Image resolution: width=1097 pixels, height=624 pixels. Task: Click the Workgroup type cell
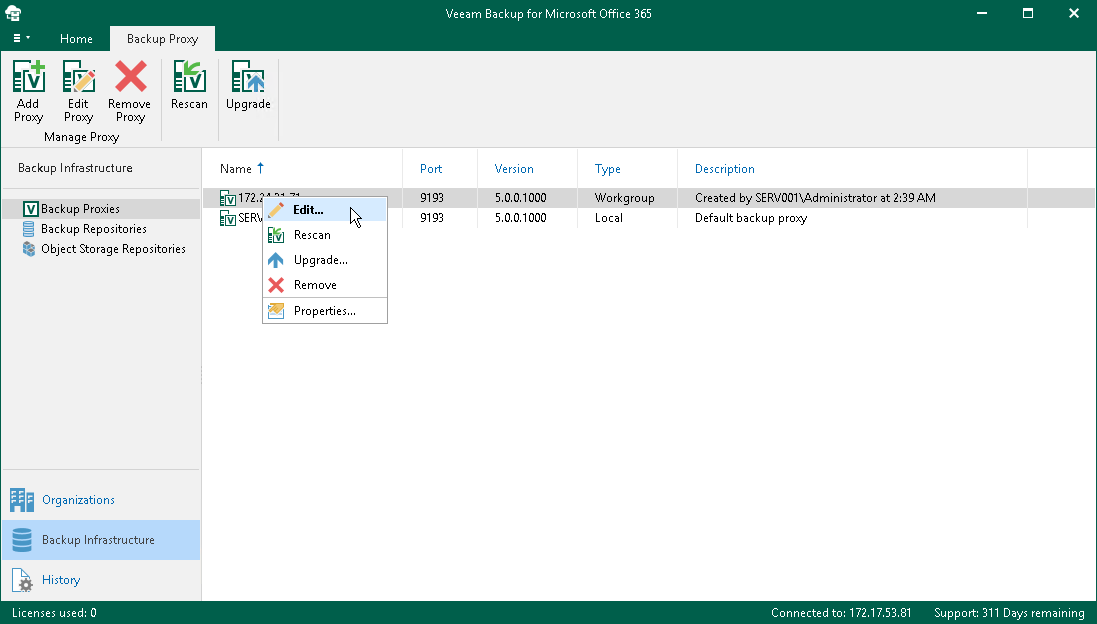coord(624,198)
